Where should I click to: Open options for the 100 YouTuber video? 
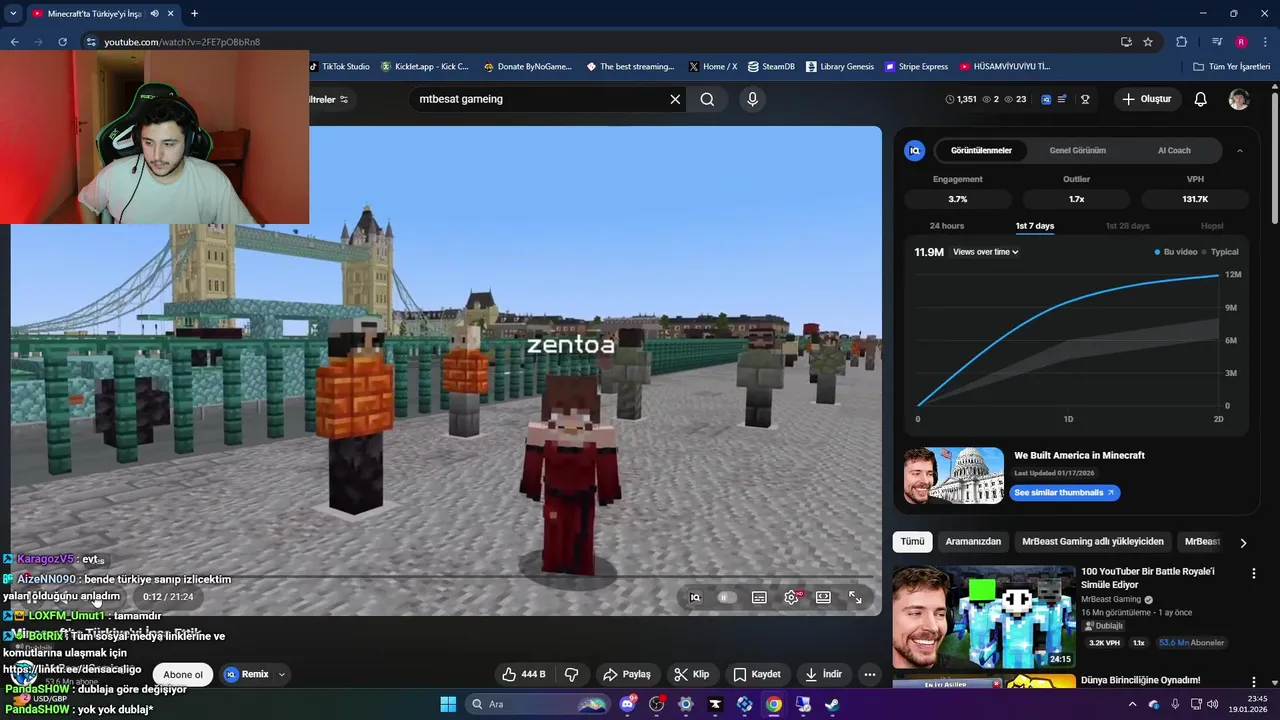1254,574
